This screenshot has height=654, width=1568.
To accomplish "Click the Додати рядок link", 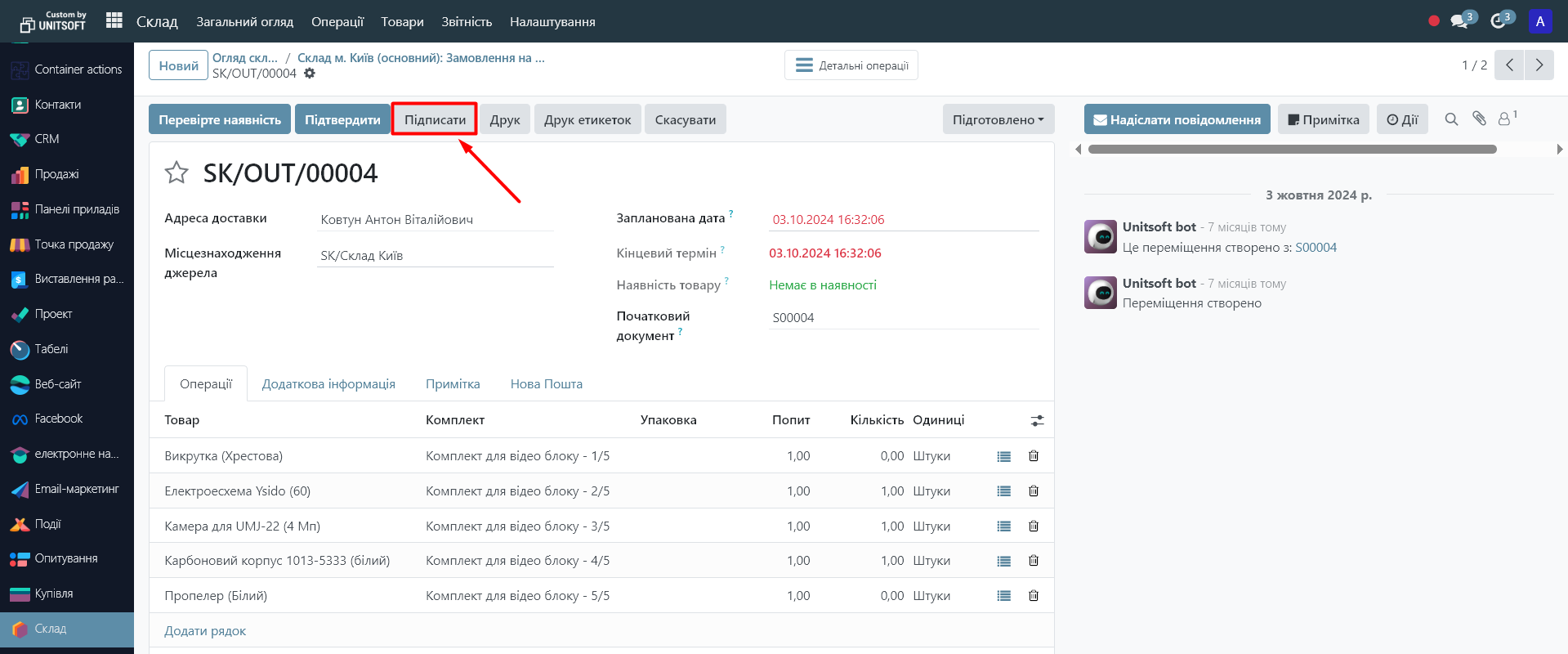I will 205,631.
